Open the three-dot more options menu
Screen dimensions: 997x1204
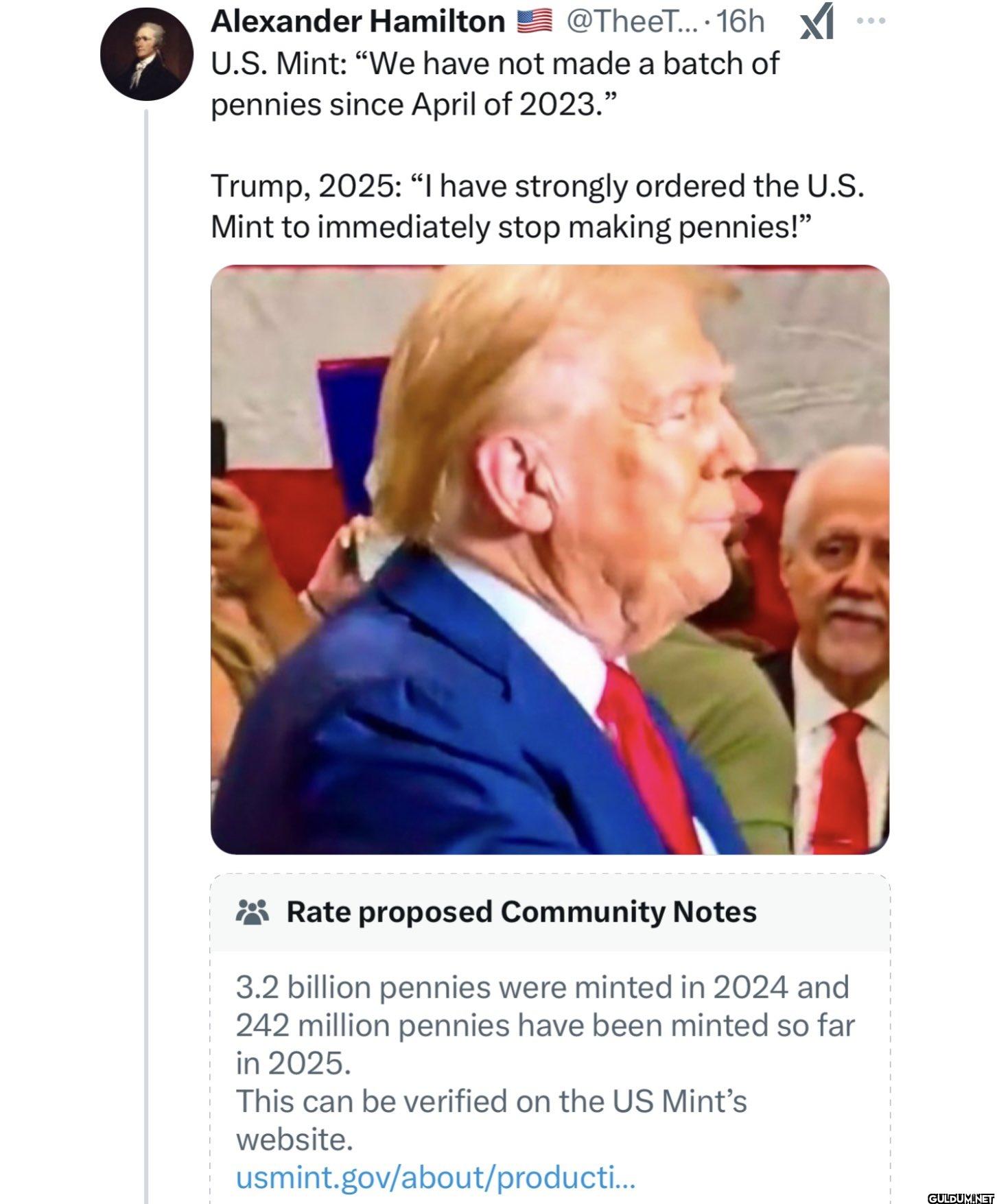(871, 21)
